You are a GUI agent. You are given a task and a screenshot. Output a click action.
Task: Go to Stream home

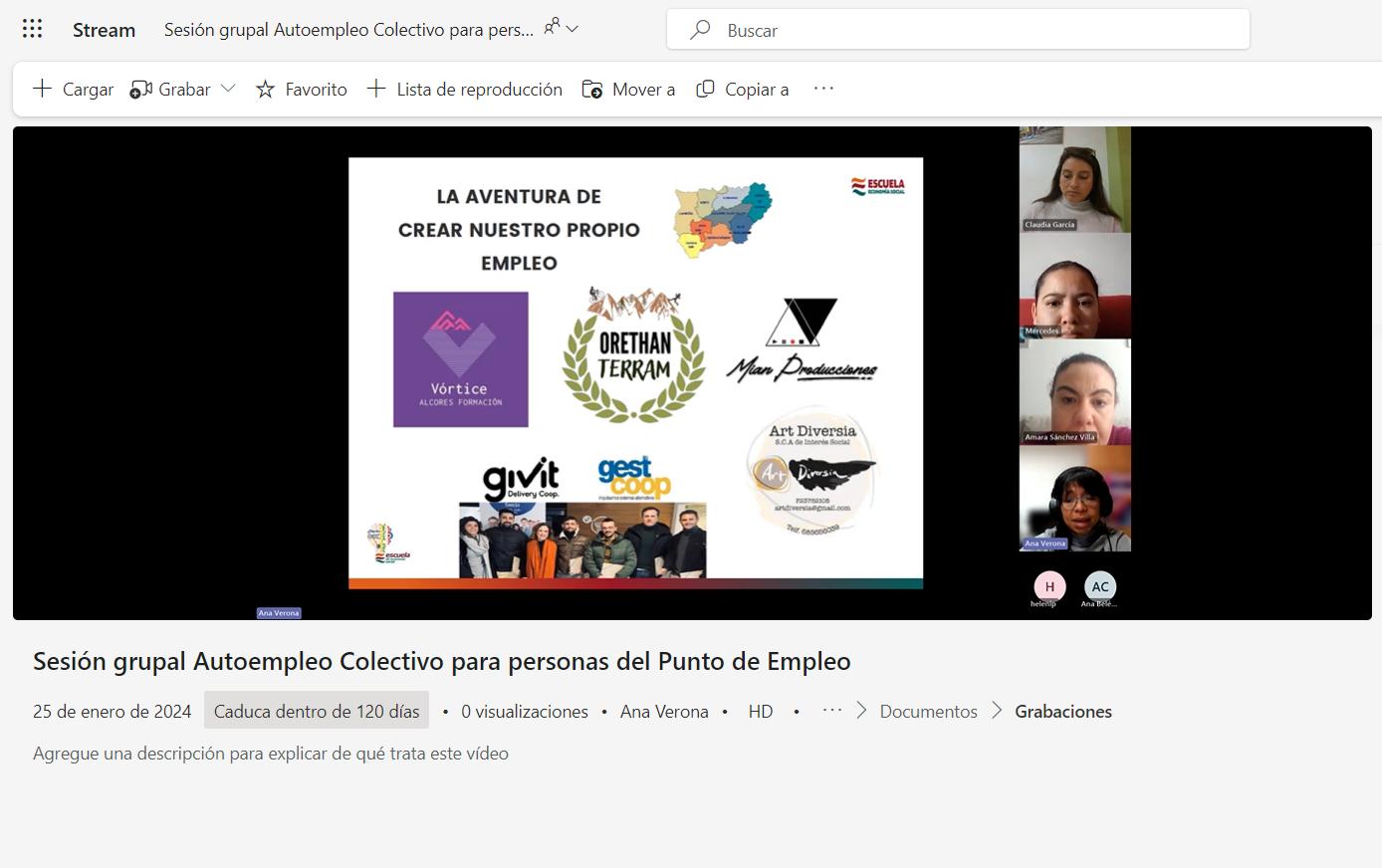point(104,30)
